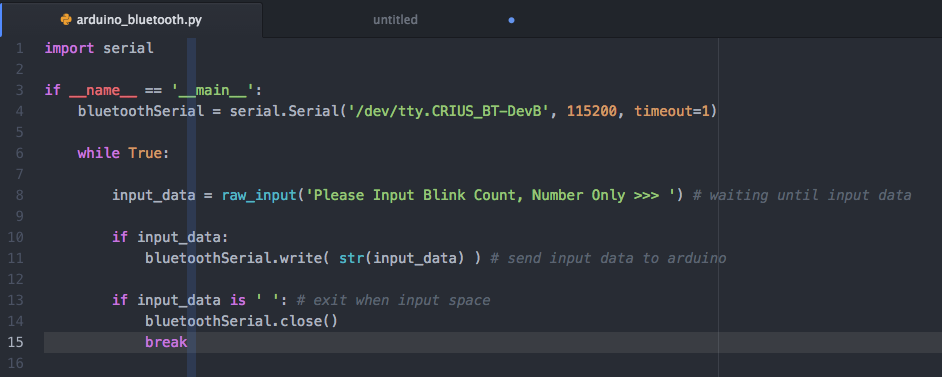
Task: Click the 'timeout' argument
Action: click(663, 111)
